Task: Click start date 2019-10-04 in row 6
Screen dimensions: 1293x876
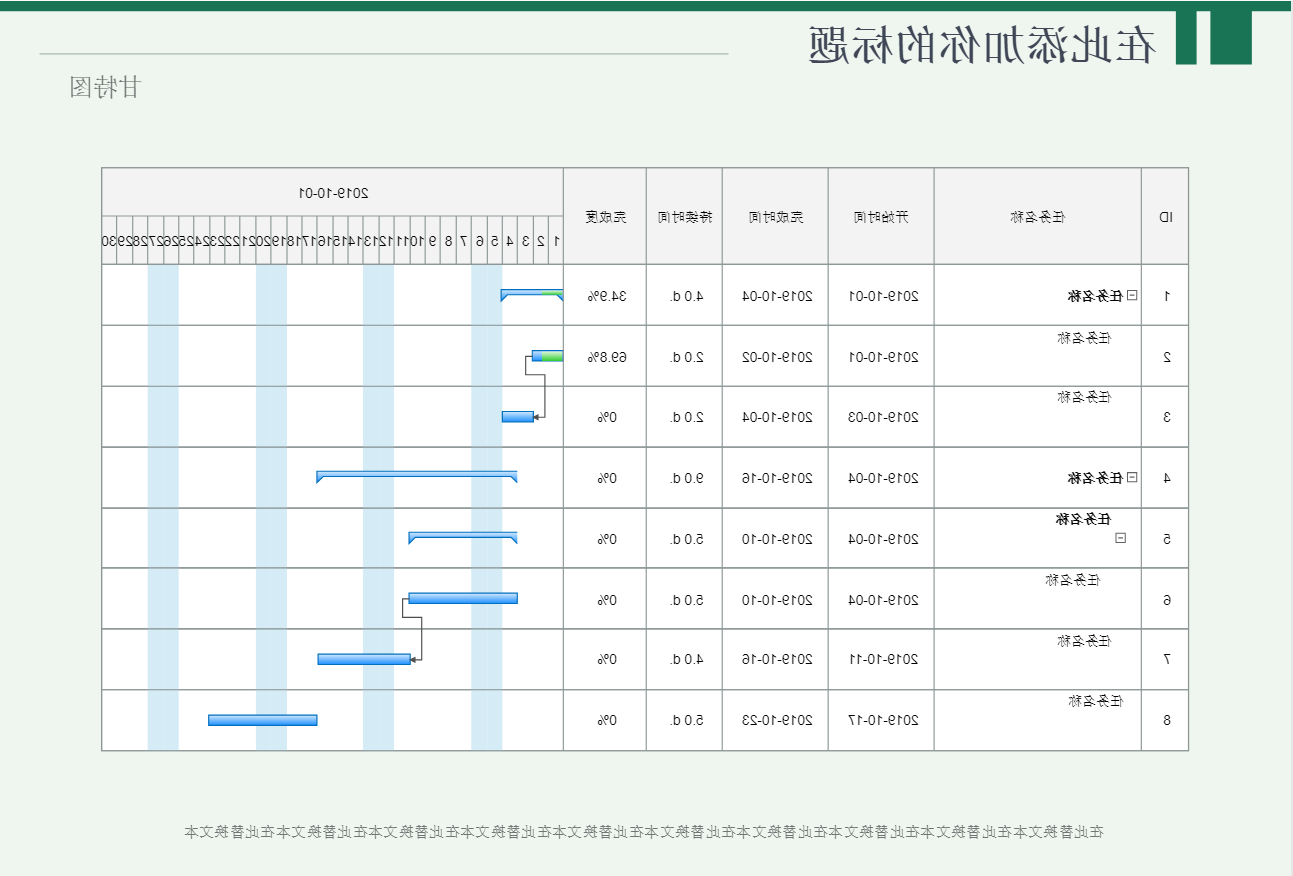Action: 881,600
